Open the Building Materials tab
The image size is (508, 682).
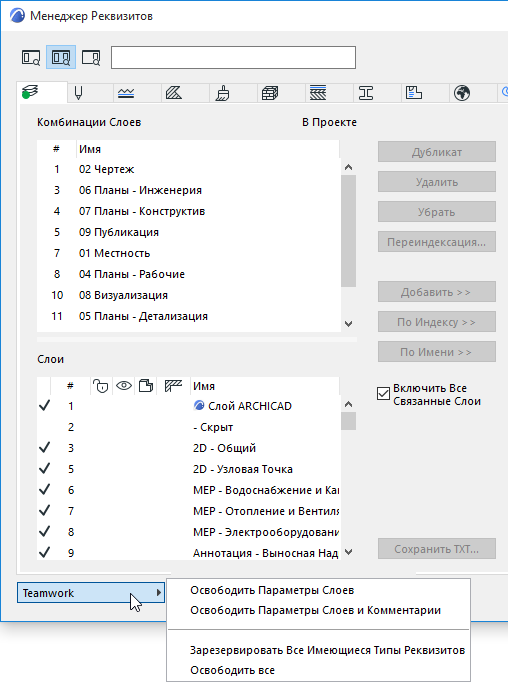(x=270, y=93)
